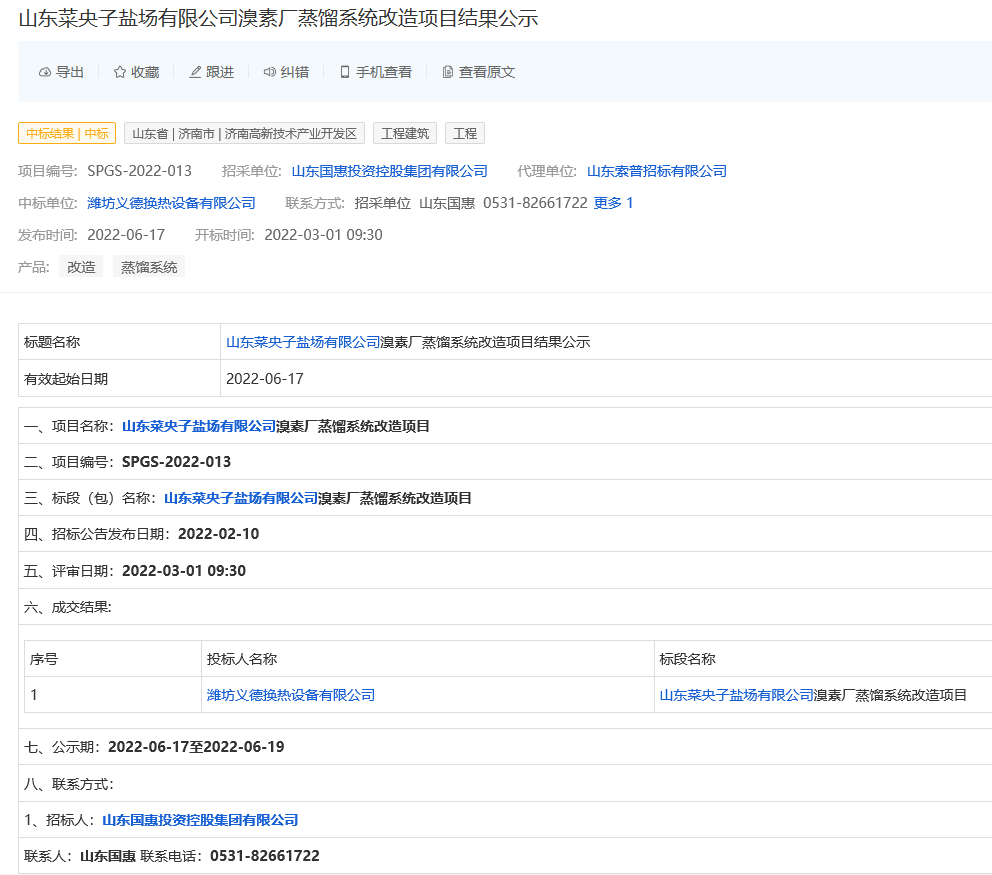This screenshot has height=875, width=992.
Task: Click the 八、联系方式 heading
Action: (69, 785)
